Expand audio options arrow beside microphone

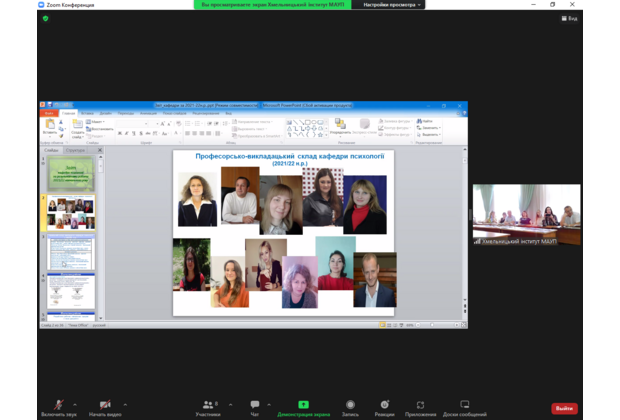pyautogui.click(x=75, y=404)
